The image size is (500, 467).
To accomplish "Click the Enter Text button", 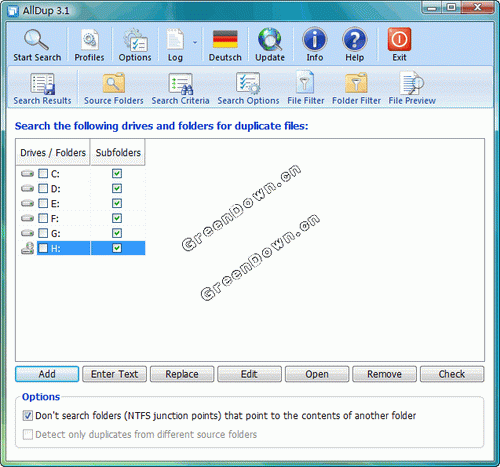I will (114, 374).
